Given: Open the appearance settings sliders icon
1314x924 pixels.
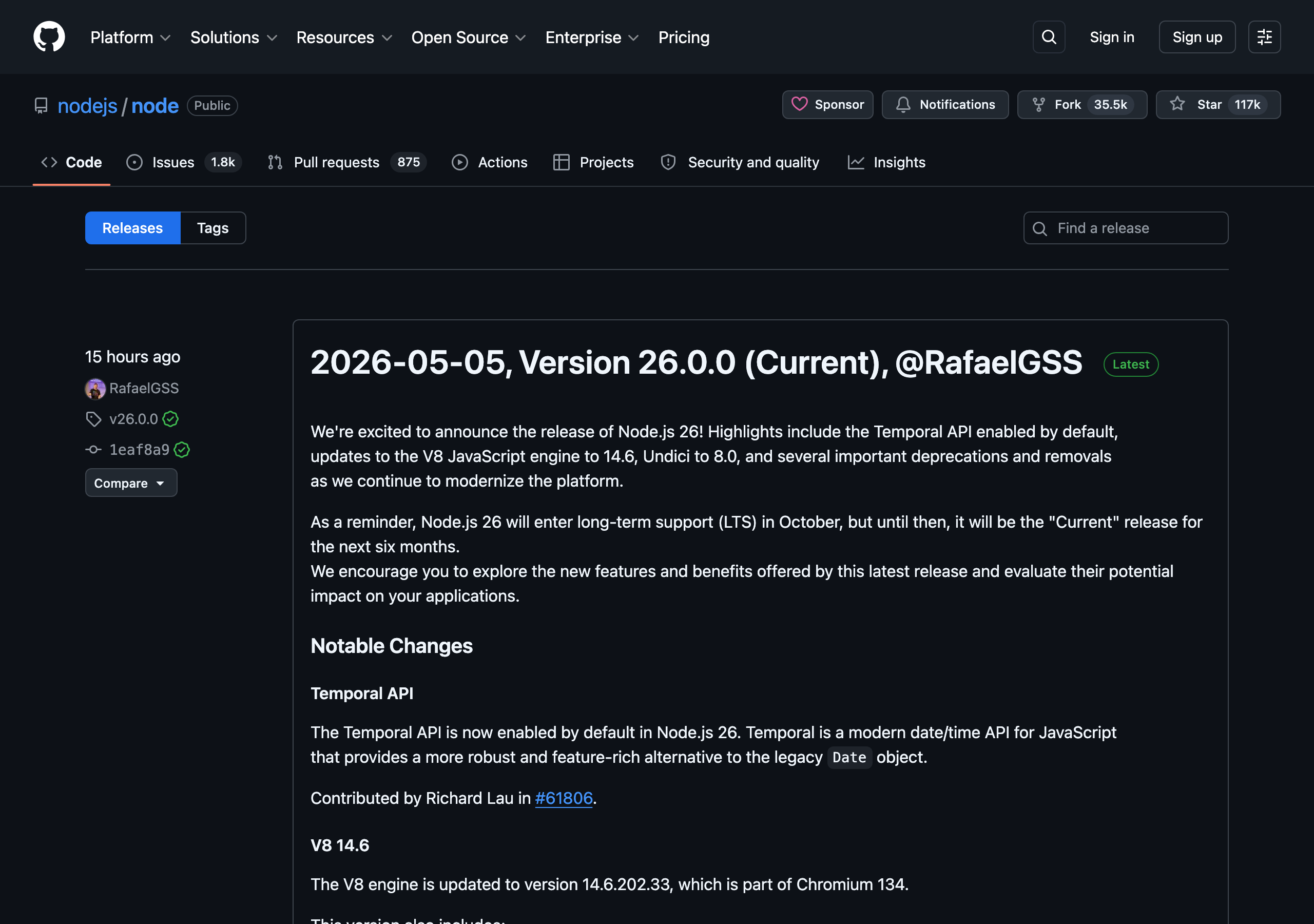Looking at the screenshot, I should click(1264, 37).
